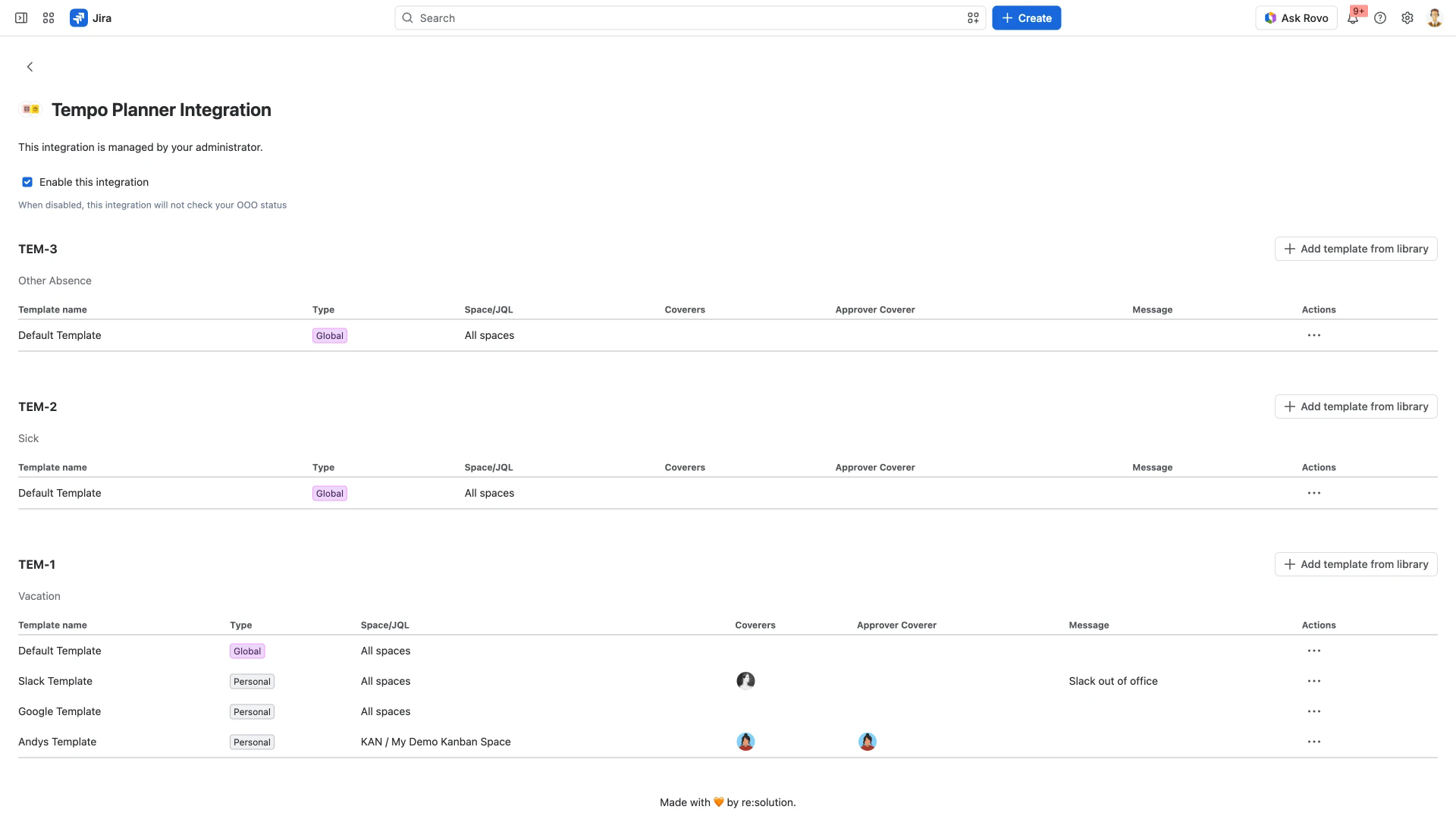Click the Global tag in TEM-2 row

coord(330,494)
